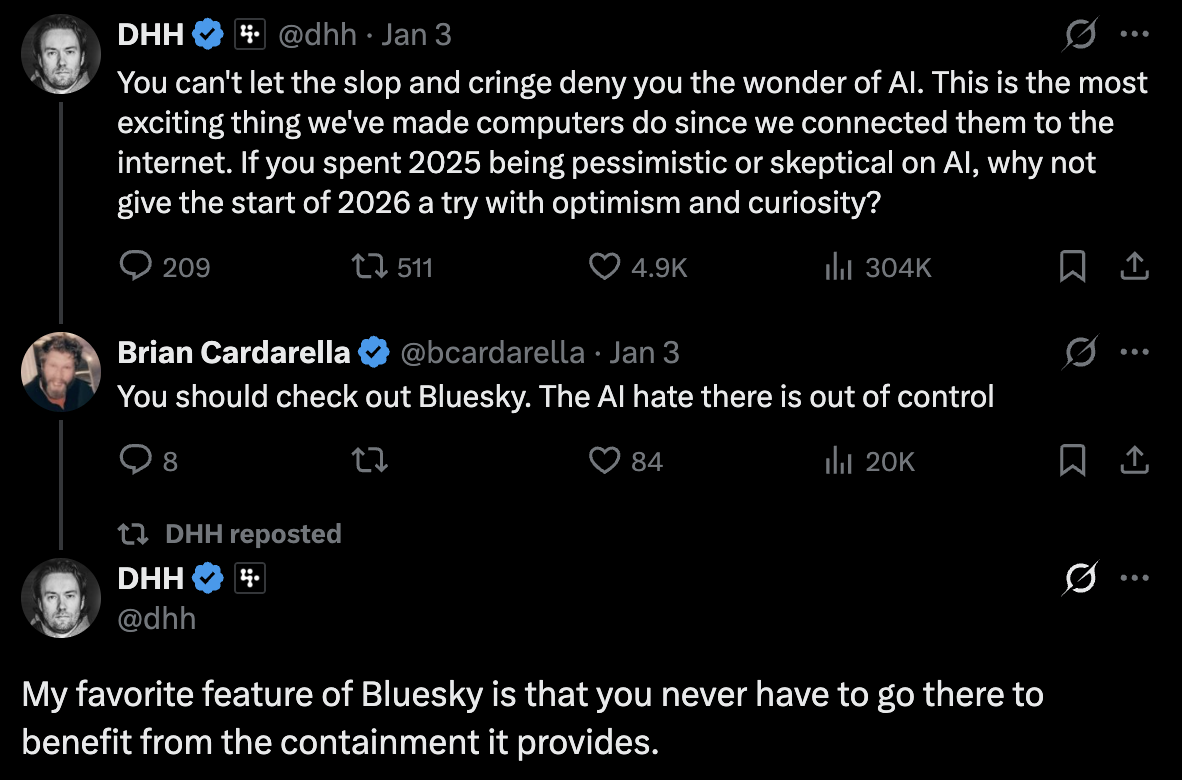Expand options on Brian Cardarella's reply
The height and width of the screenshot is (780, 1182).
[x=1135, y=351]
